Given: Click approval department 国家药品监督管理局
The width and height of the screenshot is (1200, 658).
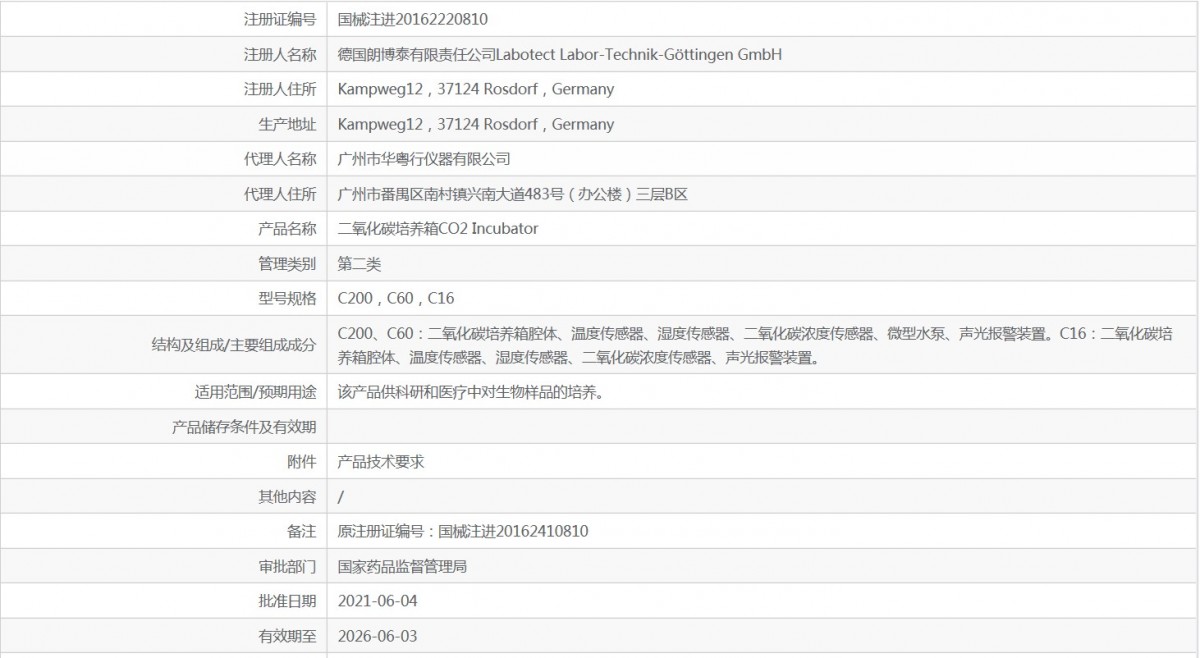Looking at the screenshot, I should click(x=402, y=567).
